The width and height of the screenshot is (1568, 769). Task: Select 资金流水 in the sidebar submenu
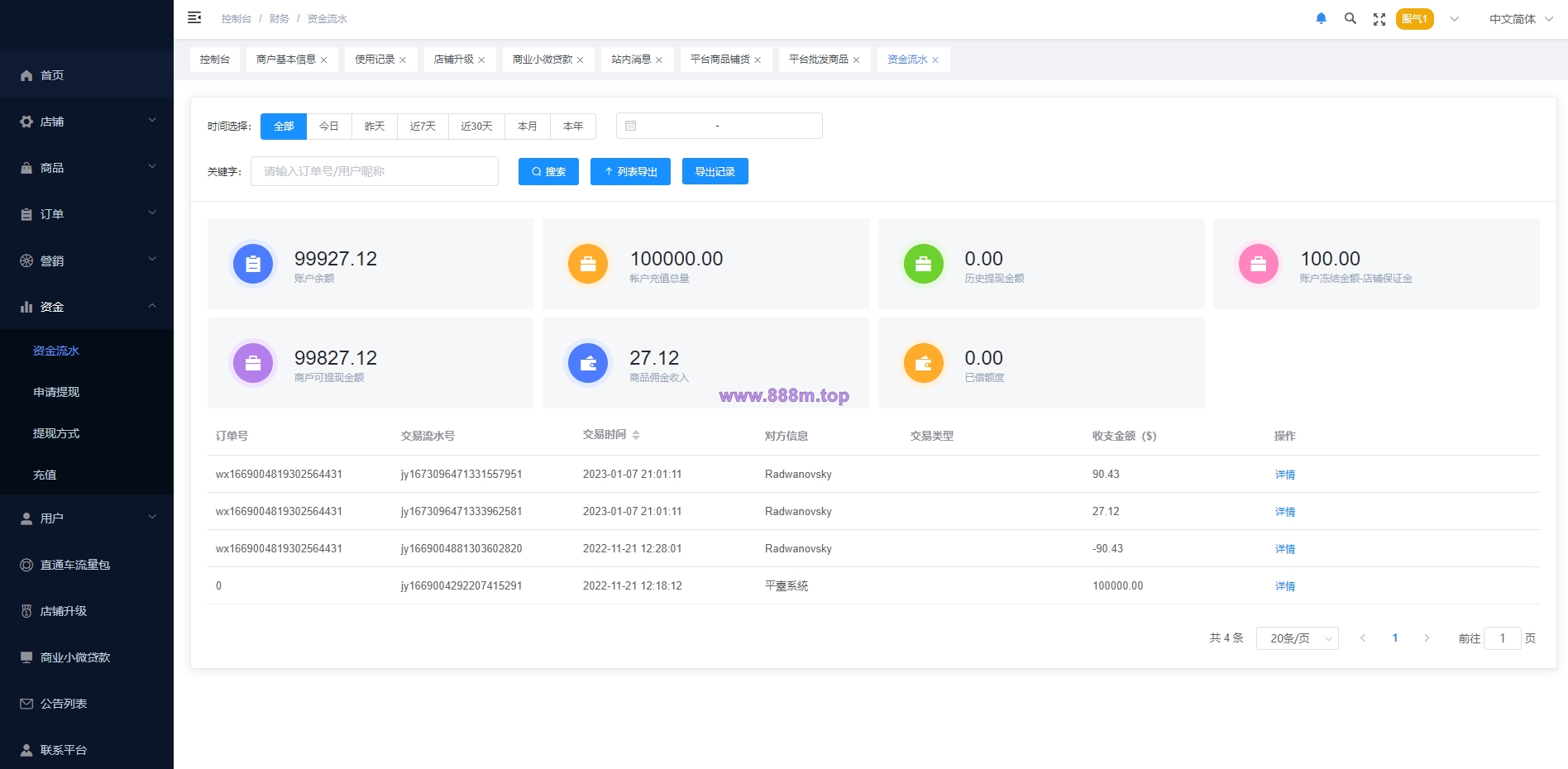[87, 351]
